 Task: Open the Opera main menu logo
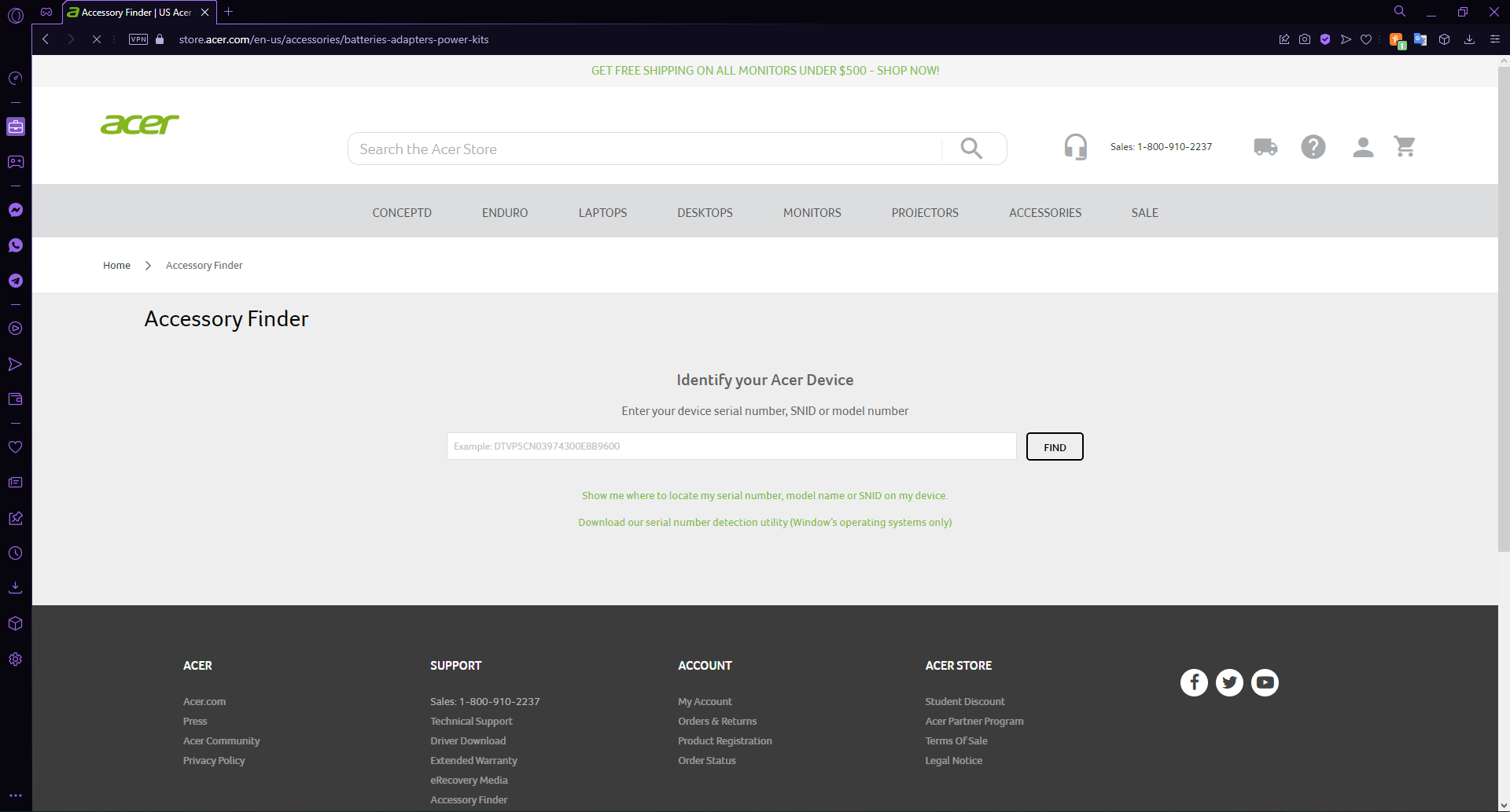(x=16, y=14)
